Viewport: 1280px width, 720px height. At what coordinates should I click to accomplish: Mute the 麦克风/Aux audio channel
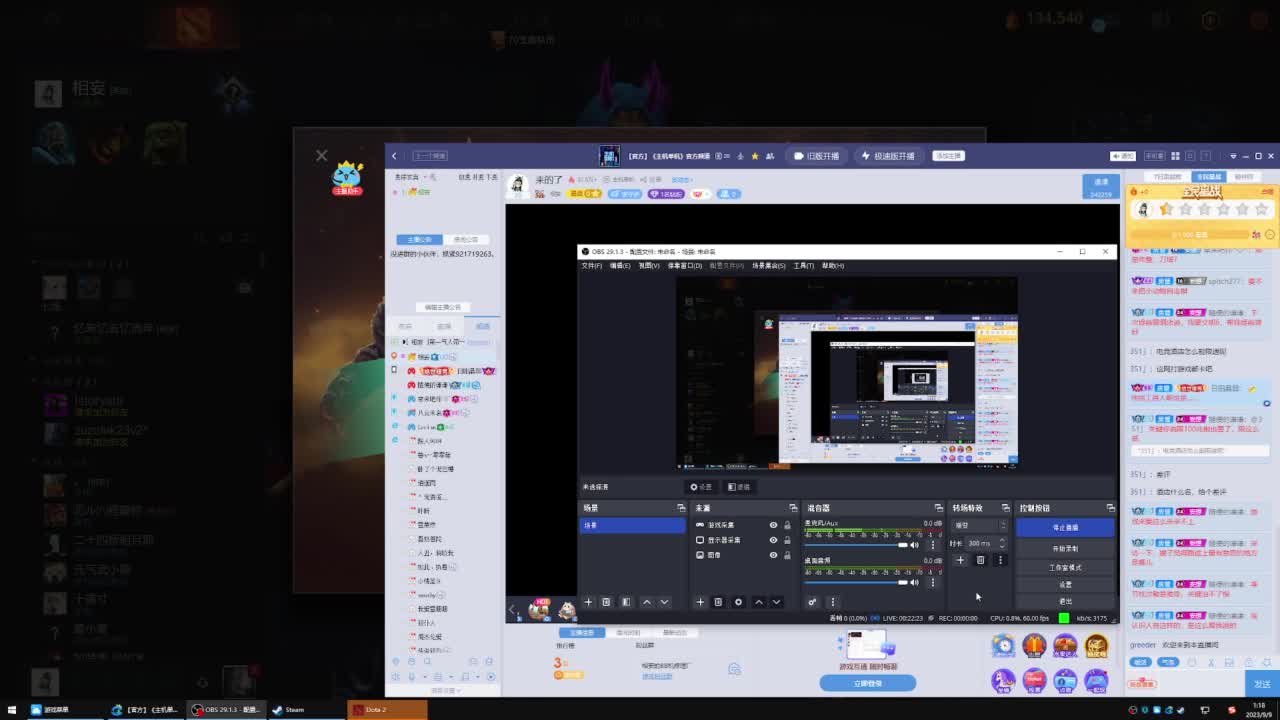[x=914, y=545]
